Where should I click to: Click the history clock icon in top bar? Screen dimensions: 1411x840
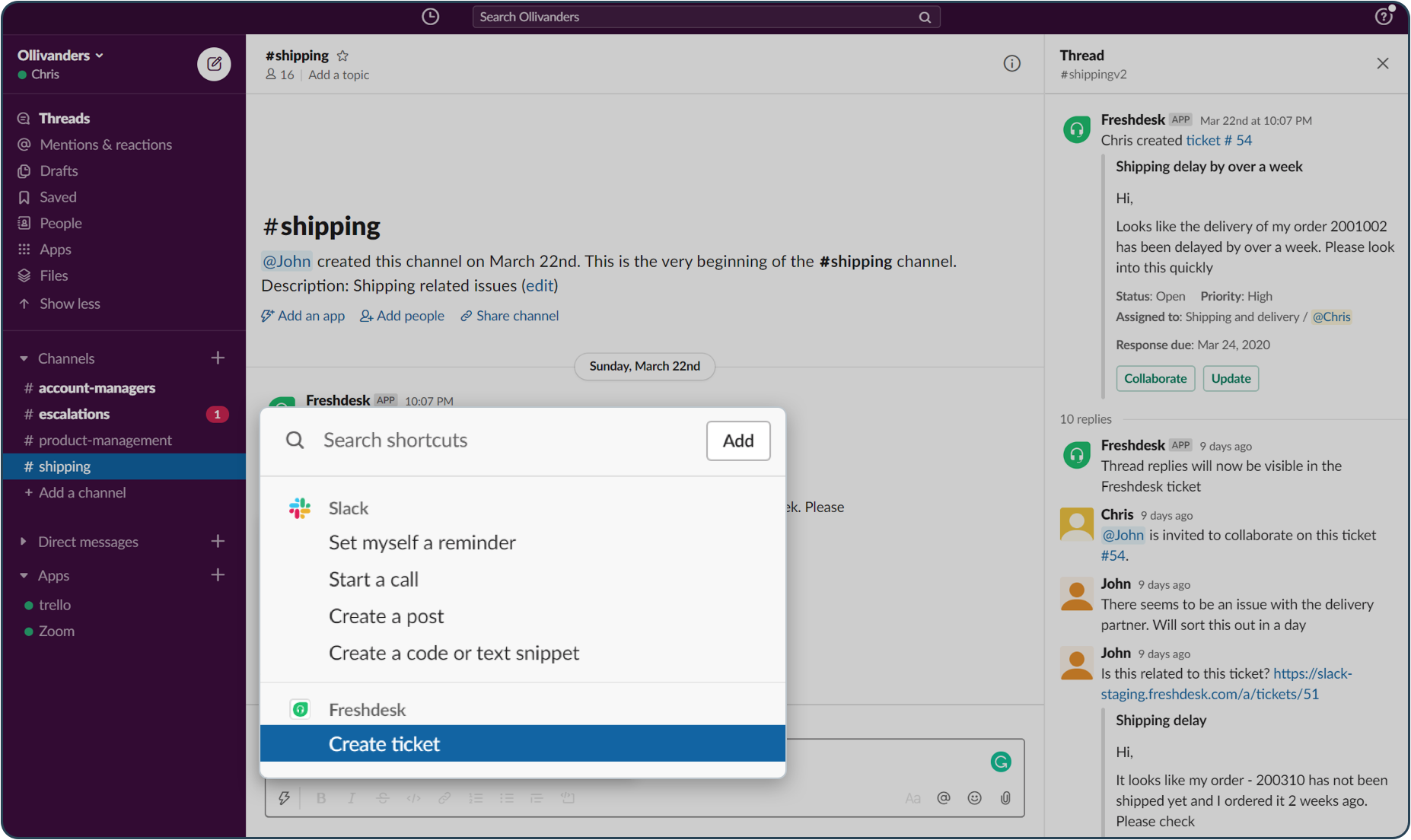(430, 16)
